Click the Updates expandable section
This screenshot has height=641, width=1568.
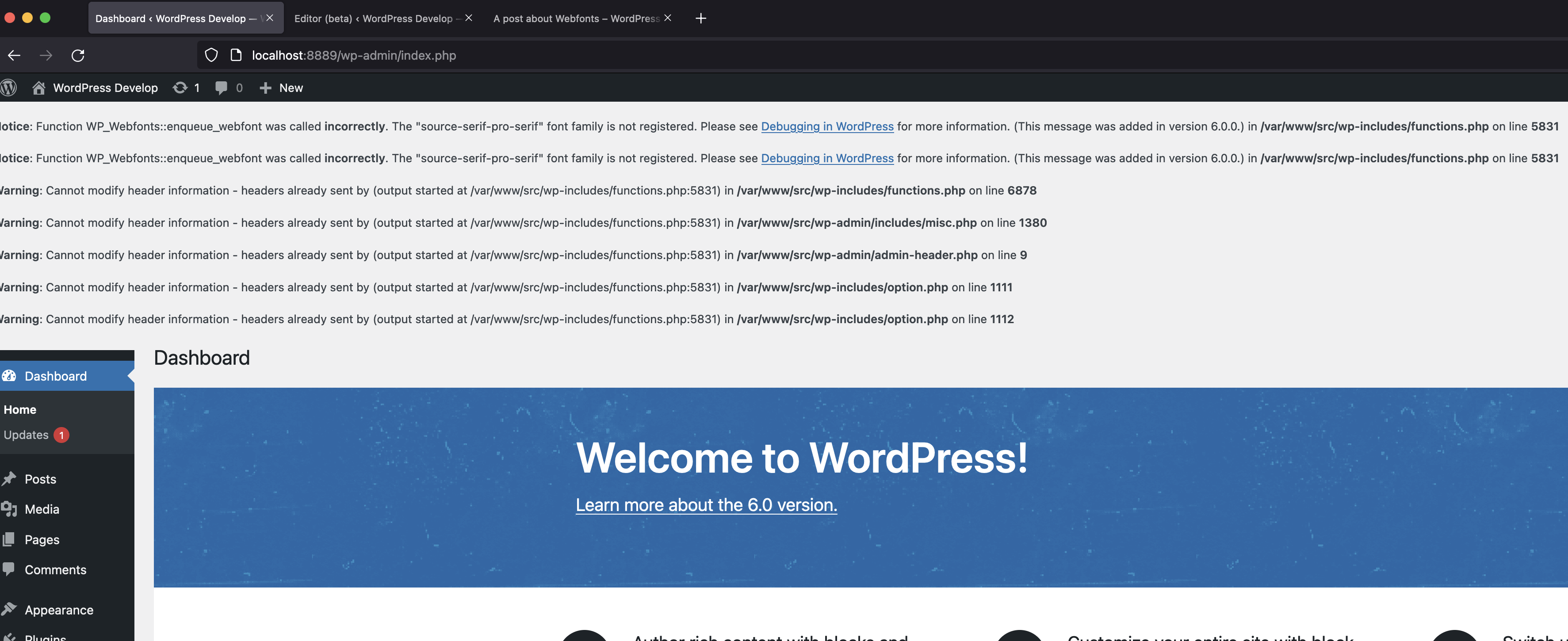pyautogui.click(x=36, y=434)
